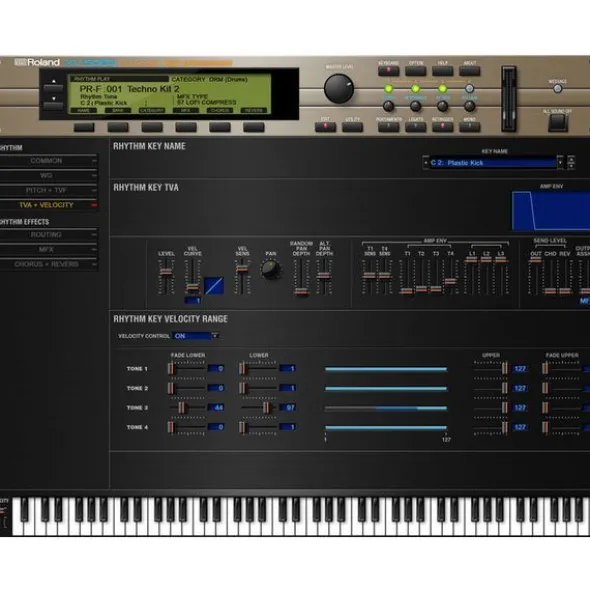Click the Tone 3 Lower slider
Screen dimensions: 590x591
[267, 407]
